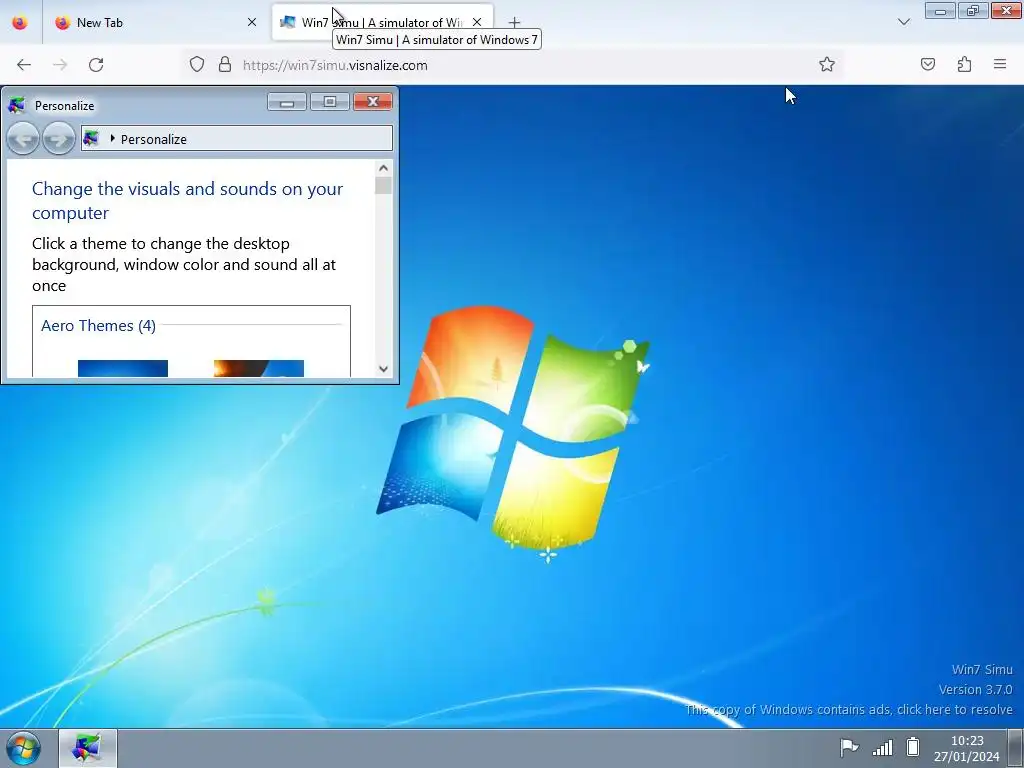Open the Windows Start orb
Screen dimensions: 1024x768
click(23, 748)
